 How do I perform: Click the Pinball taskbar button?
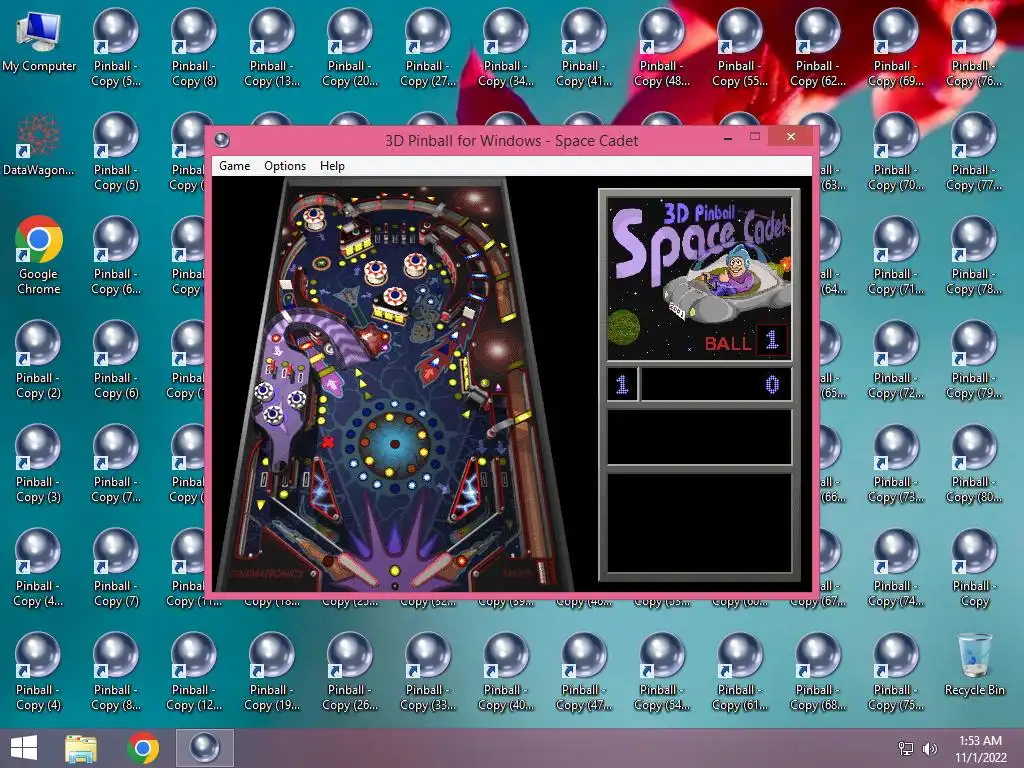pos(204,748)
